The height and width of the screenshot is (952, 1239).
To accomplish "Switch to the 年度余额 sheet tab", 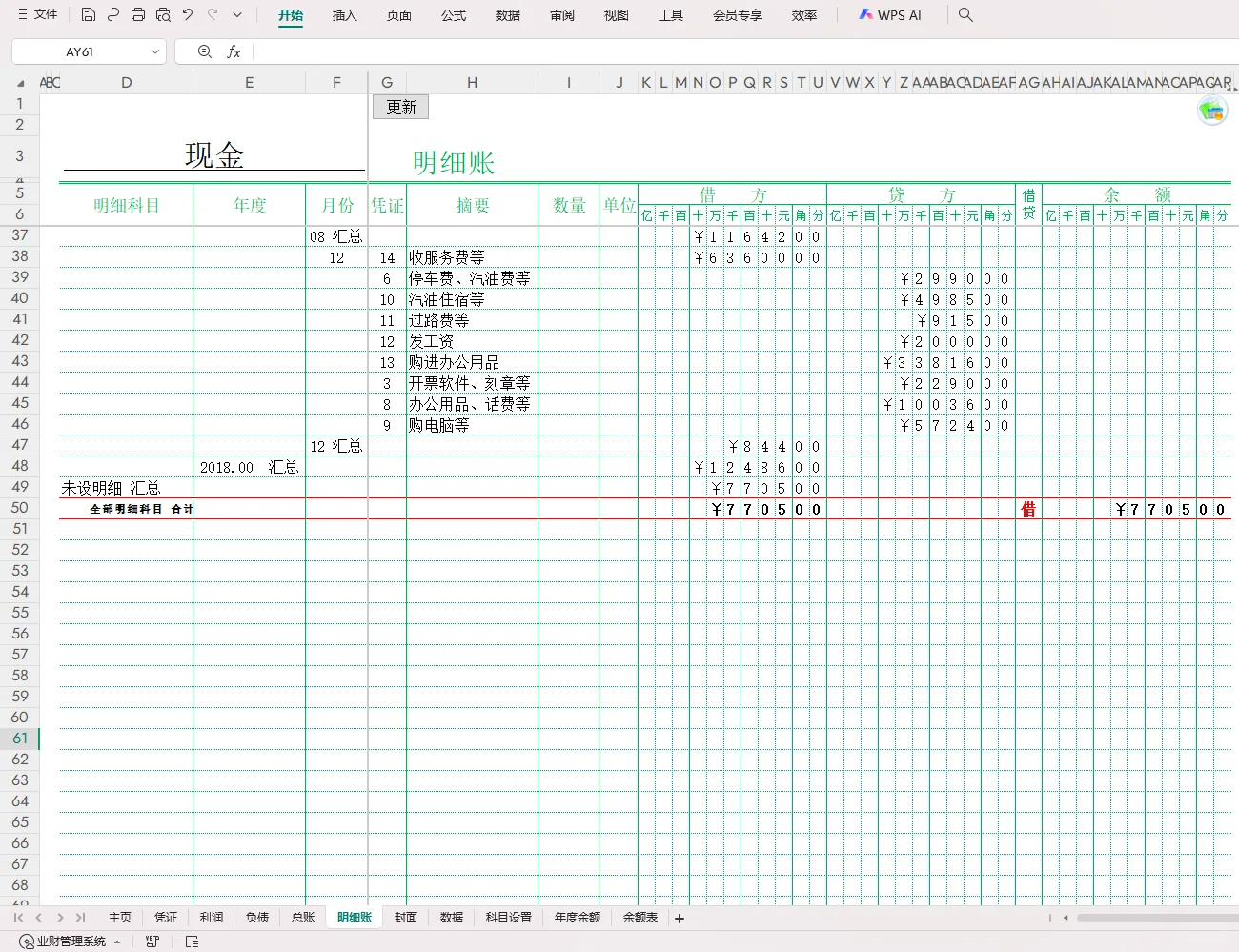I will click(578, 918).
